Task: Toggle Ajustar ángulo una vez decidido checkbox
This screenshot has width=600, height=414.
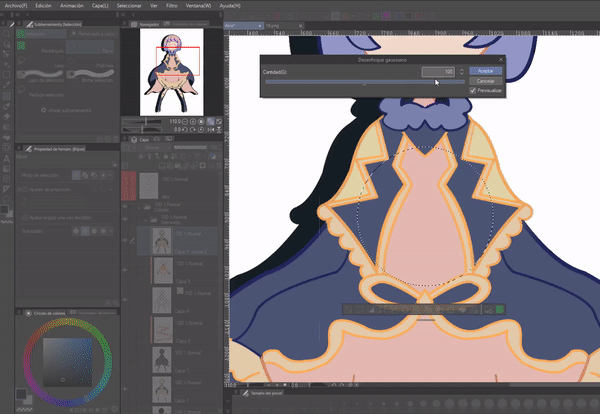Action: click(24, 218)
